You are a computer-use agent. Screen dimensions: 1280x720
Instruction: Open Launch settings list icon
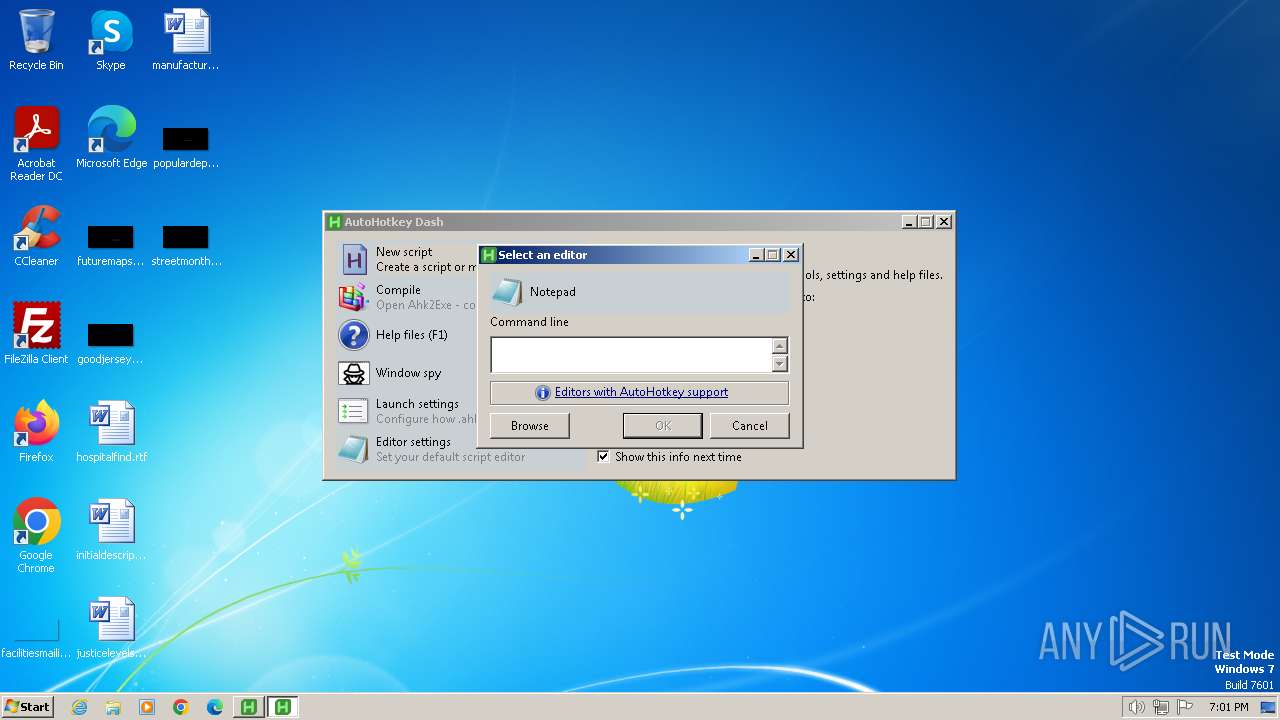(354, 411)
